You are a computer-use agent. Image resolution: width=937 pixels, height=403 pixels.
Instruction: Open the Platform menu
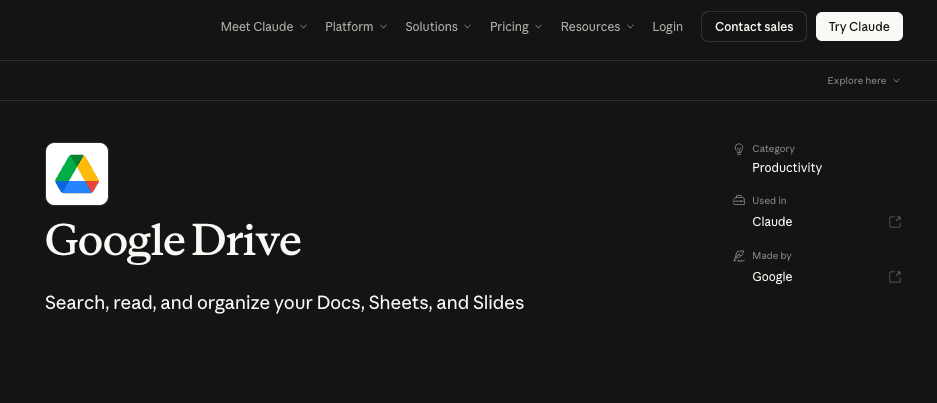tap(356, 27)
